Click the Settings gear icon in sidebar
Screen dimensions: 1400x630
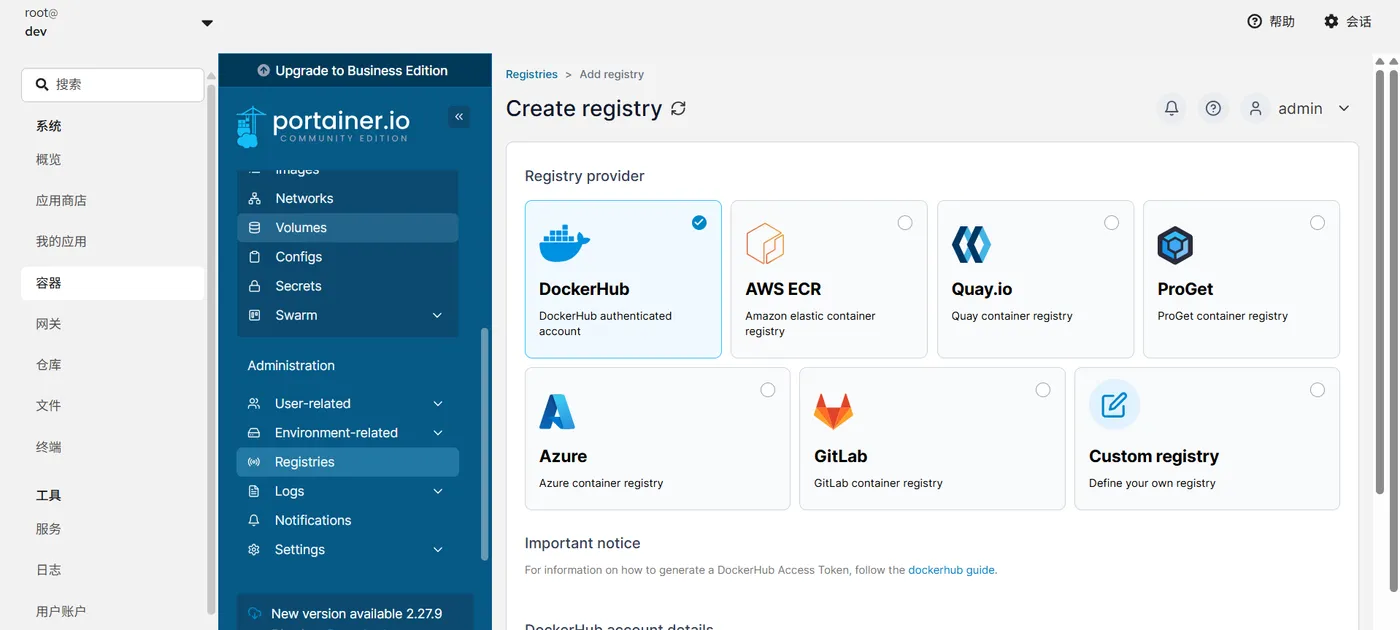254,550
